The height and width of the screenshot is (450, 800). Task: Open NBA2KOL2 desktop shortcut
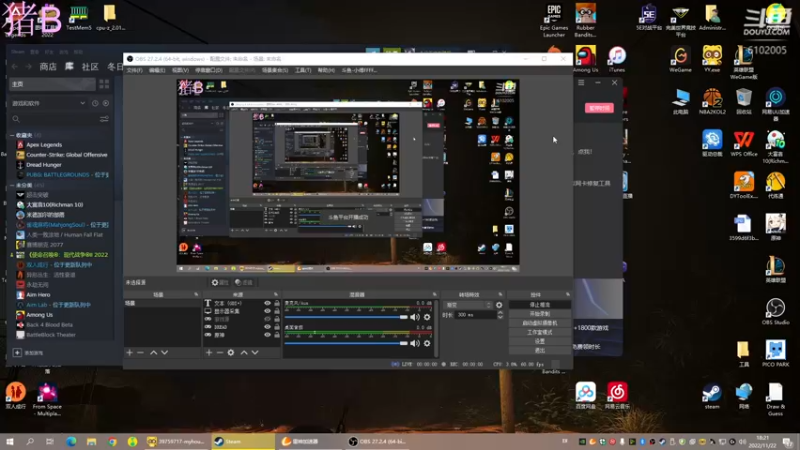tap(712, 102)
